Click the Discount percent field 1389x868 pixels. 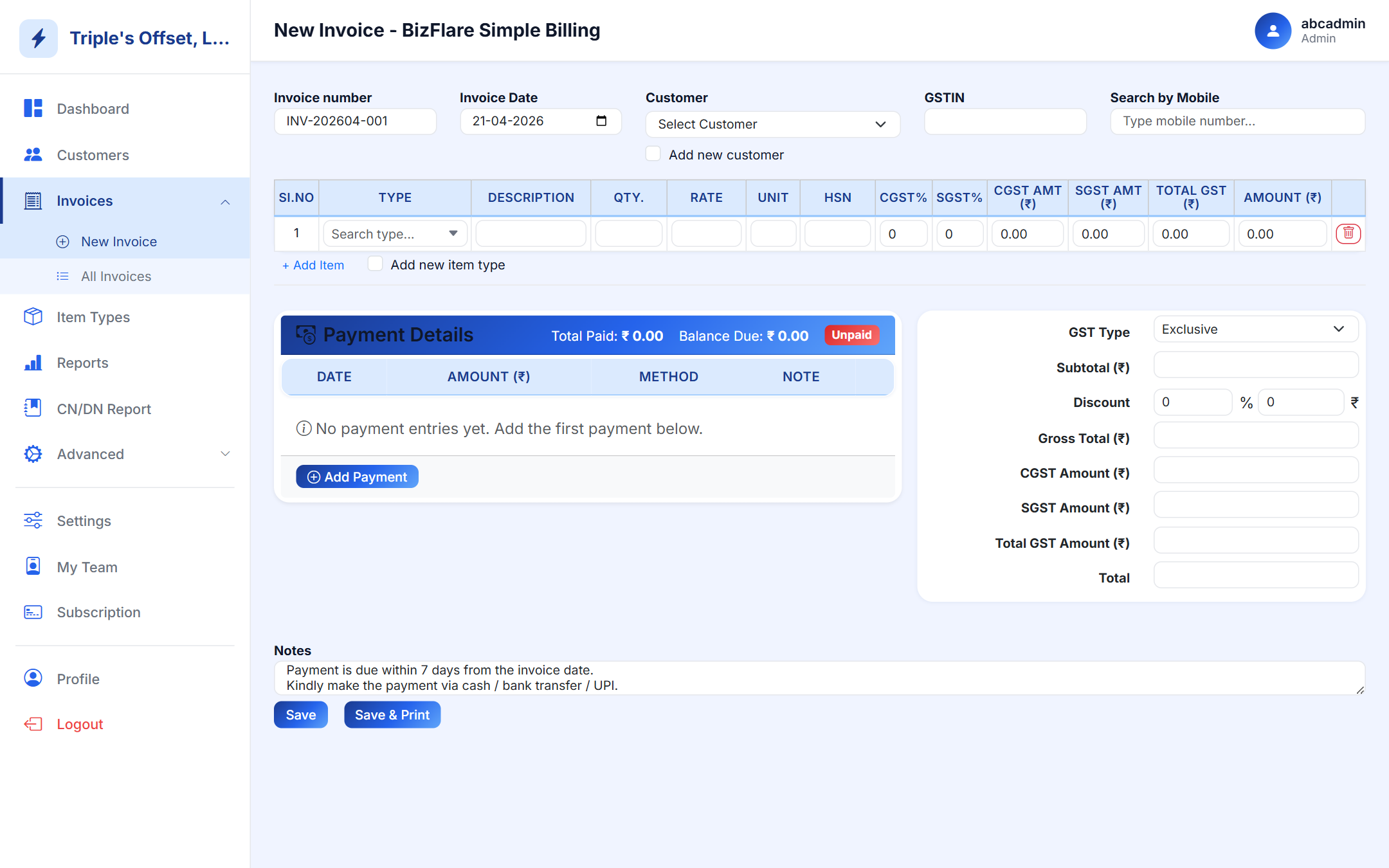1193,402
